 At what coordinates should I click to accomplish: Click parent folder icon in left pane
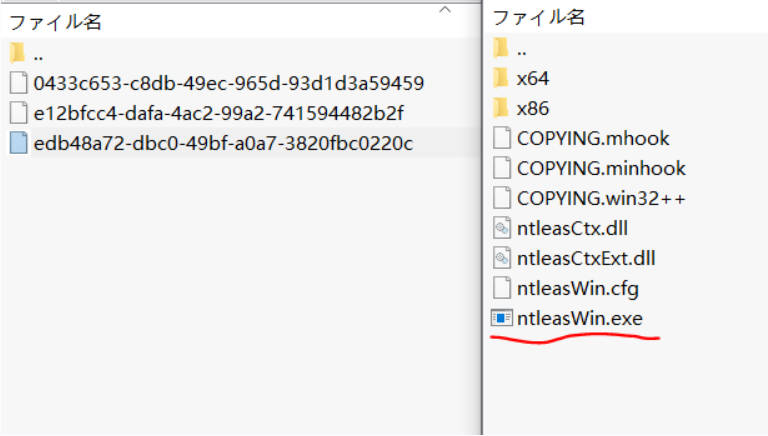point(18,53)
